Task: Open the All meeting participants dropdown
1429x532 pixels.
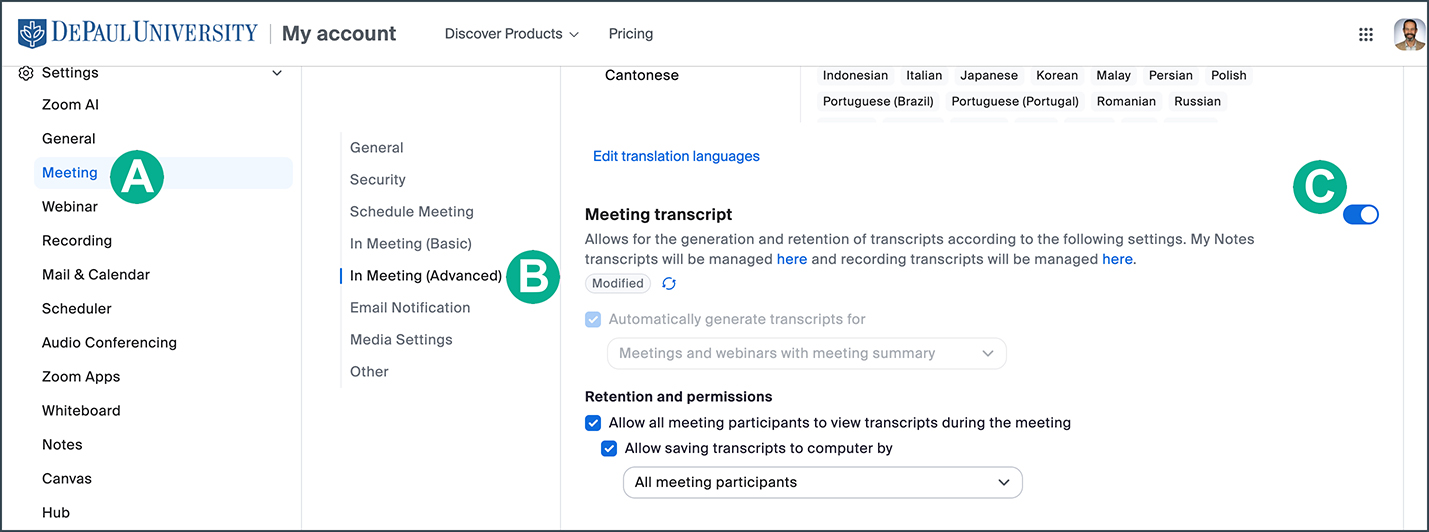Action: pyautogui.click(x=822, y=482)
